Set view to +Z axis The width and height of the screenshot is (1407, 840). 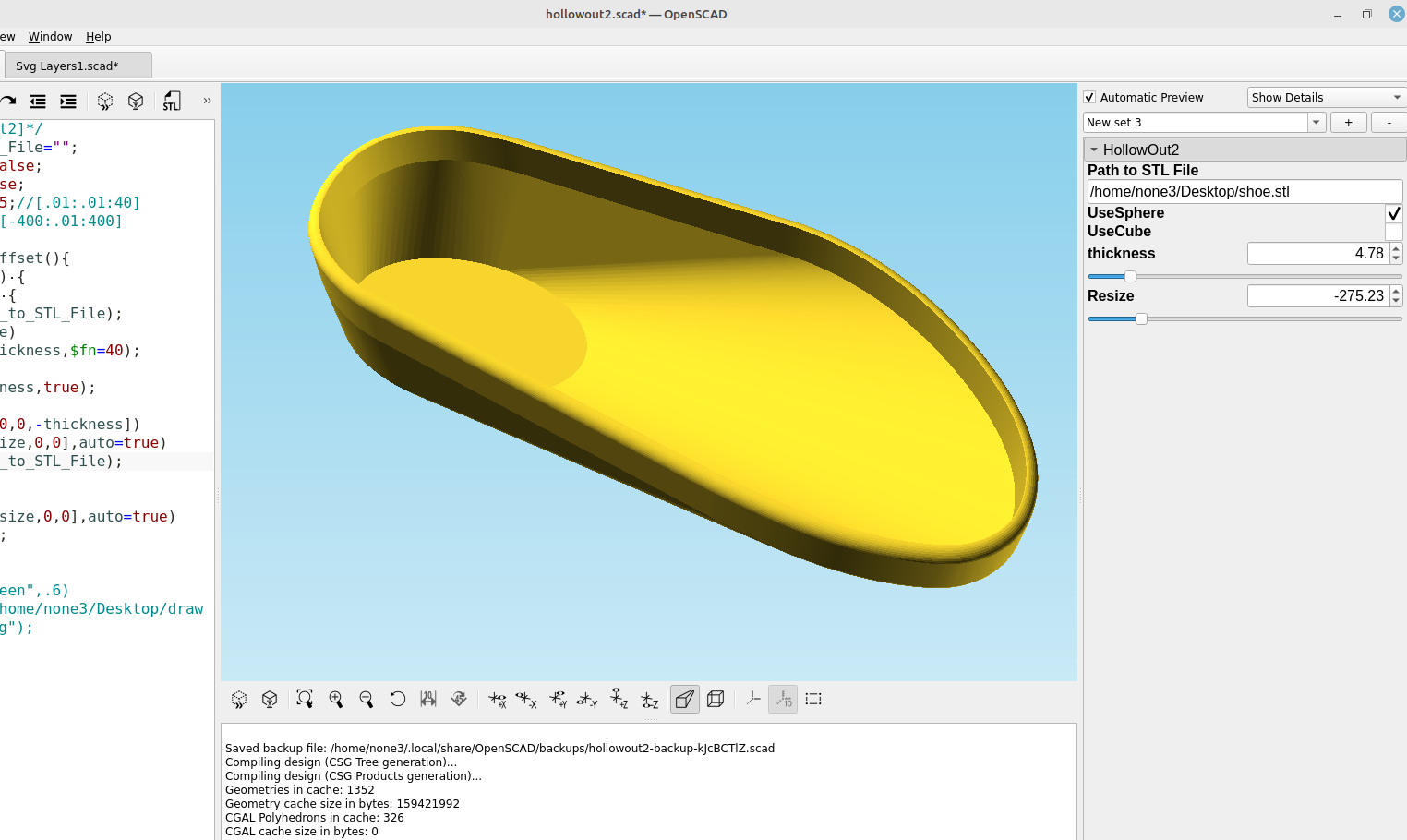tap(619, 699)
